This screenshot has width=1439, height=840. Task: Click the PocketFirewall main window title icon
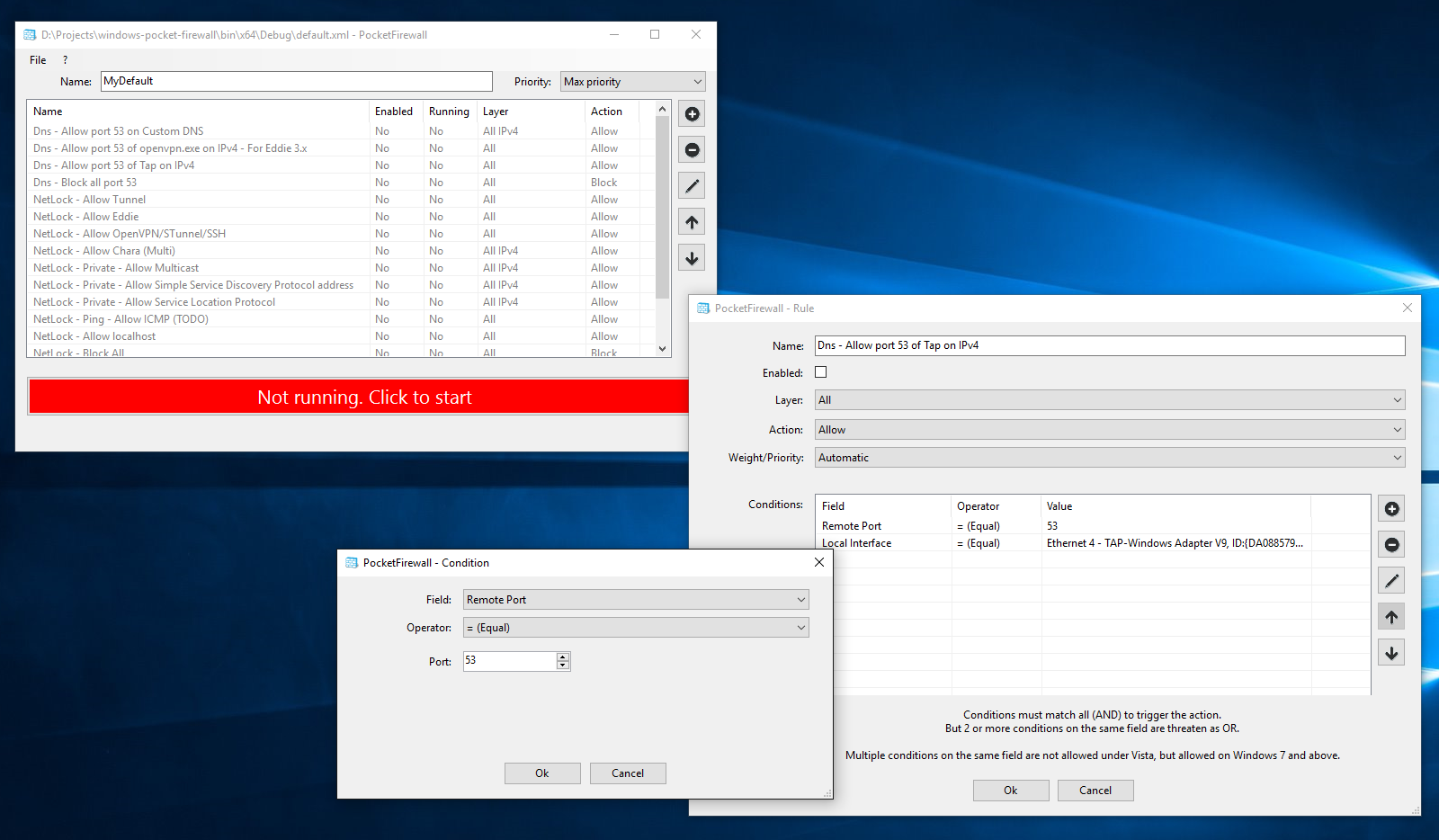(30, 35)
